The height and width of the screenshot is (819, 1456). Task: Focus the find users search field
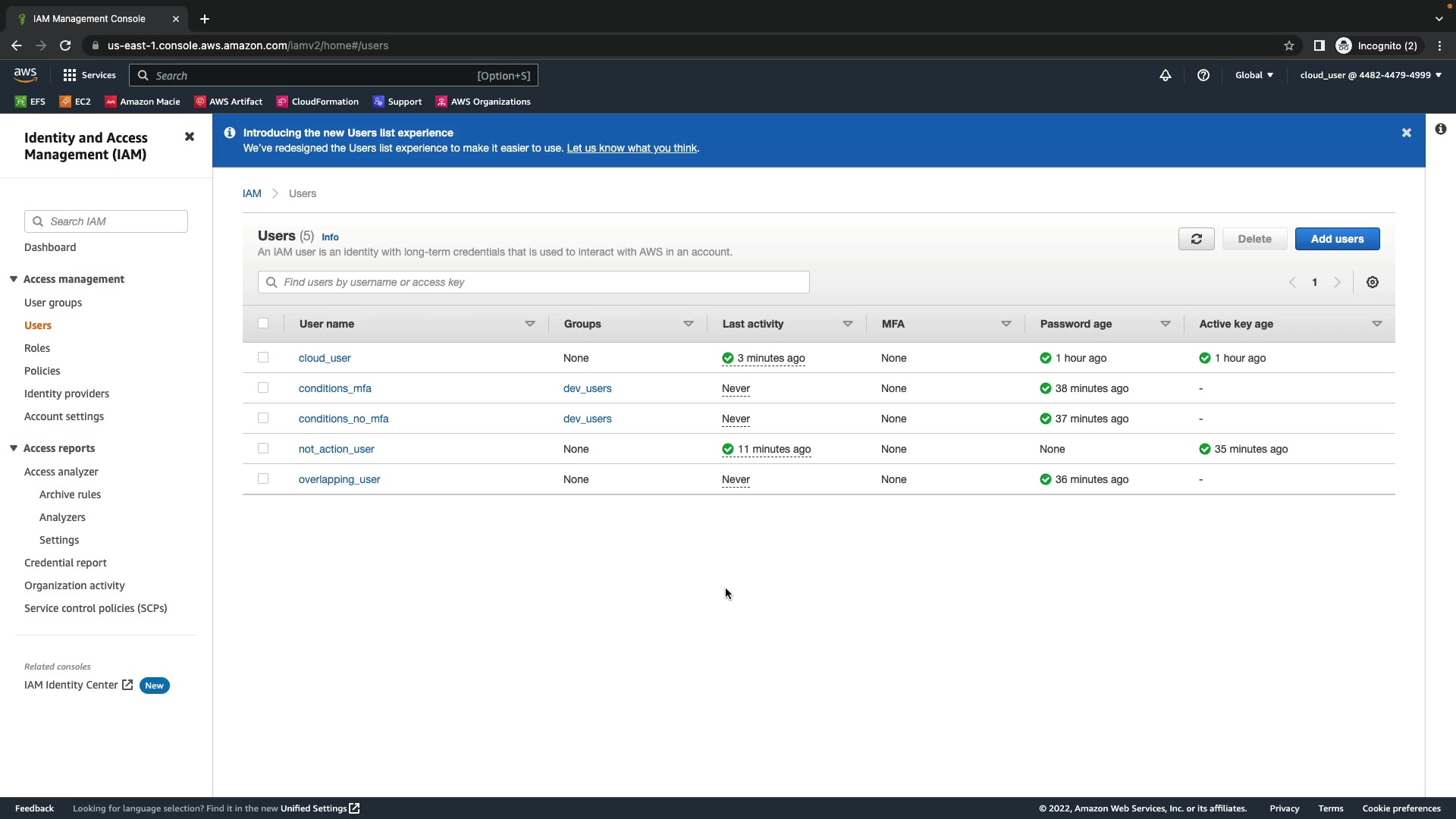coord(533,282)
